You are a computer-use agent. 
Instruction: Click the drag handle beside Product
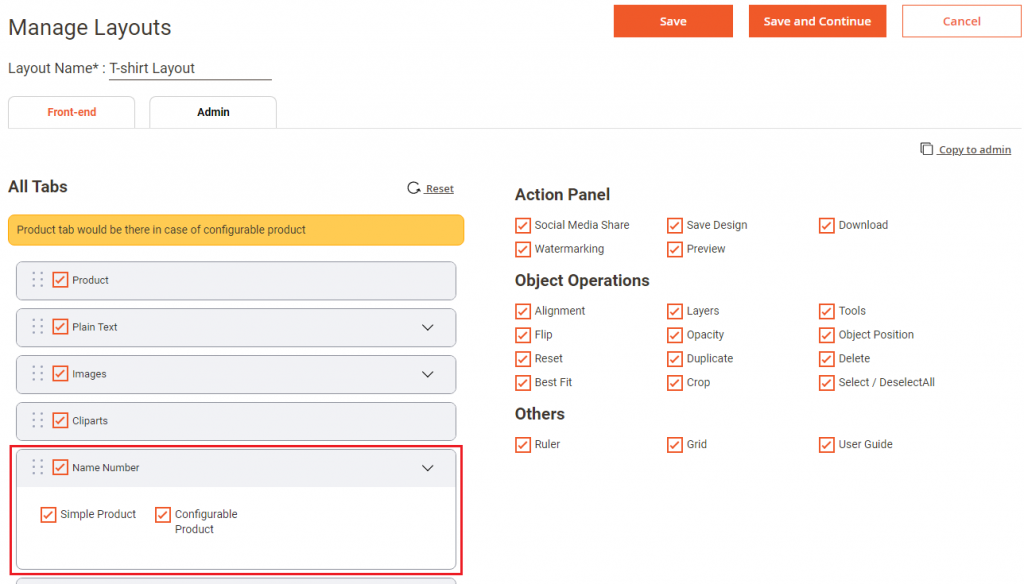click(37, 281)
